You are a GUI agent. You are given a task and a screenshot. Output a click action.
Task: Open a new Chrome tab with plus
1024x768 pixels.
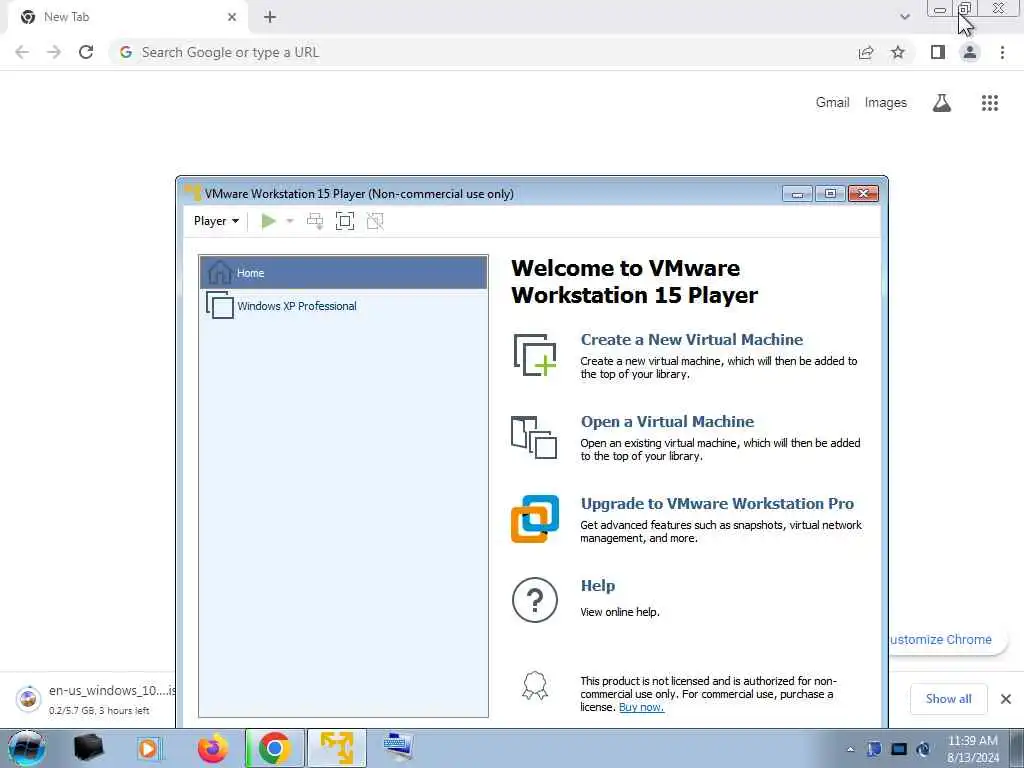pyautogui.click(x=270, y=17)
